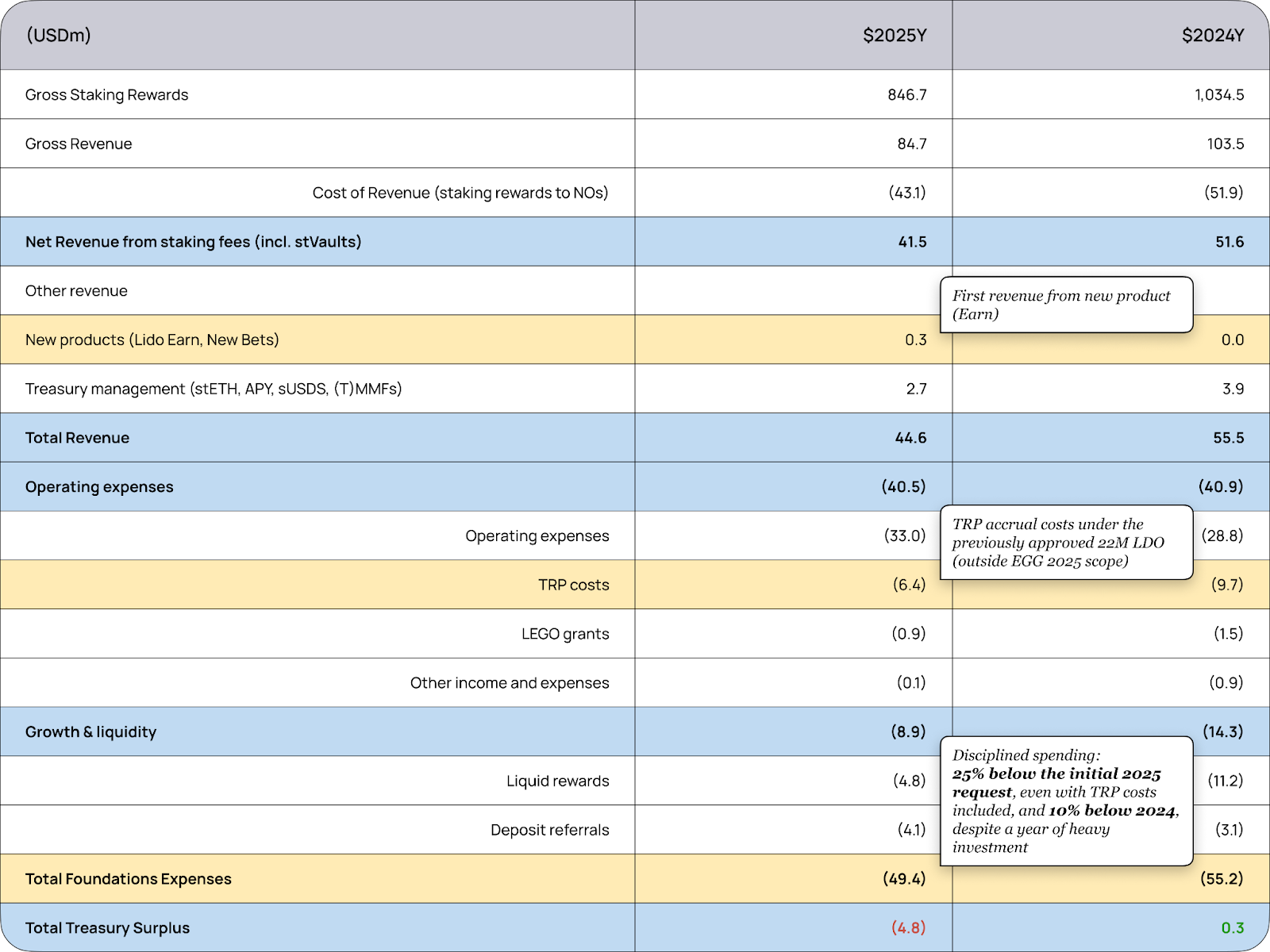The width and height of the screenshot is (1270, 952).
Task: Click the Treasury management row label
Action: [214, 389]
